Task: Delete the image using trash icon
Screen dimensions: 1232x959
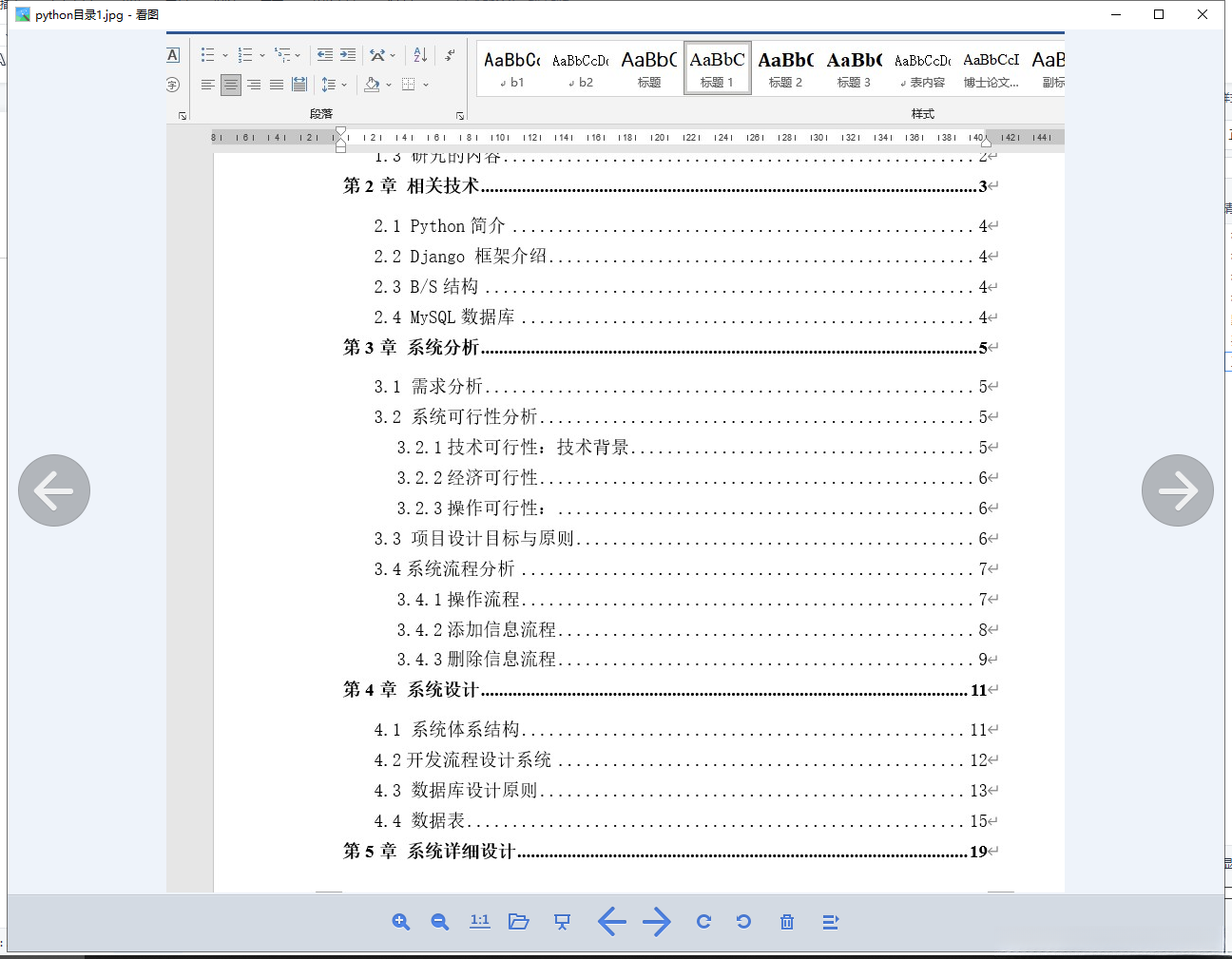Action: tap(786, 921)
